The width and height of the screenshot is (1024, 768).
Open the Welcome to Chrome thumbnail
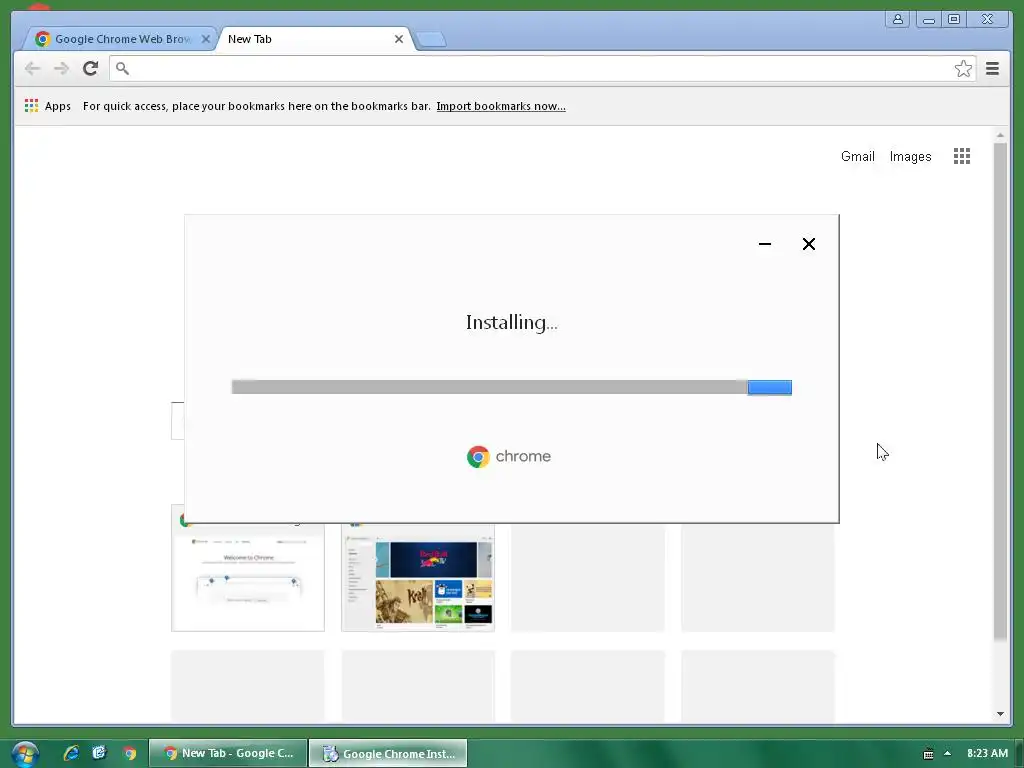coord(248,577)
